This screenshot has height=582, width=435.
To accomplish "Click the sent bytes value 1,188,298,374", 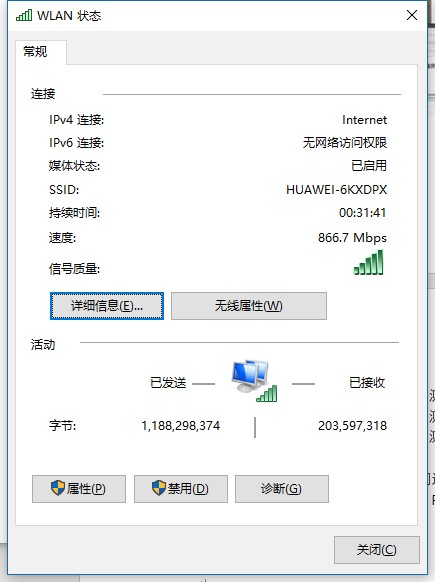I will [x=181, y=425].
